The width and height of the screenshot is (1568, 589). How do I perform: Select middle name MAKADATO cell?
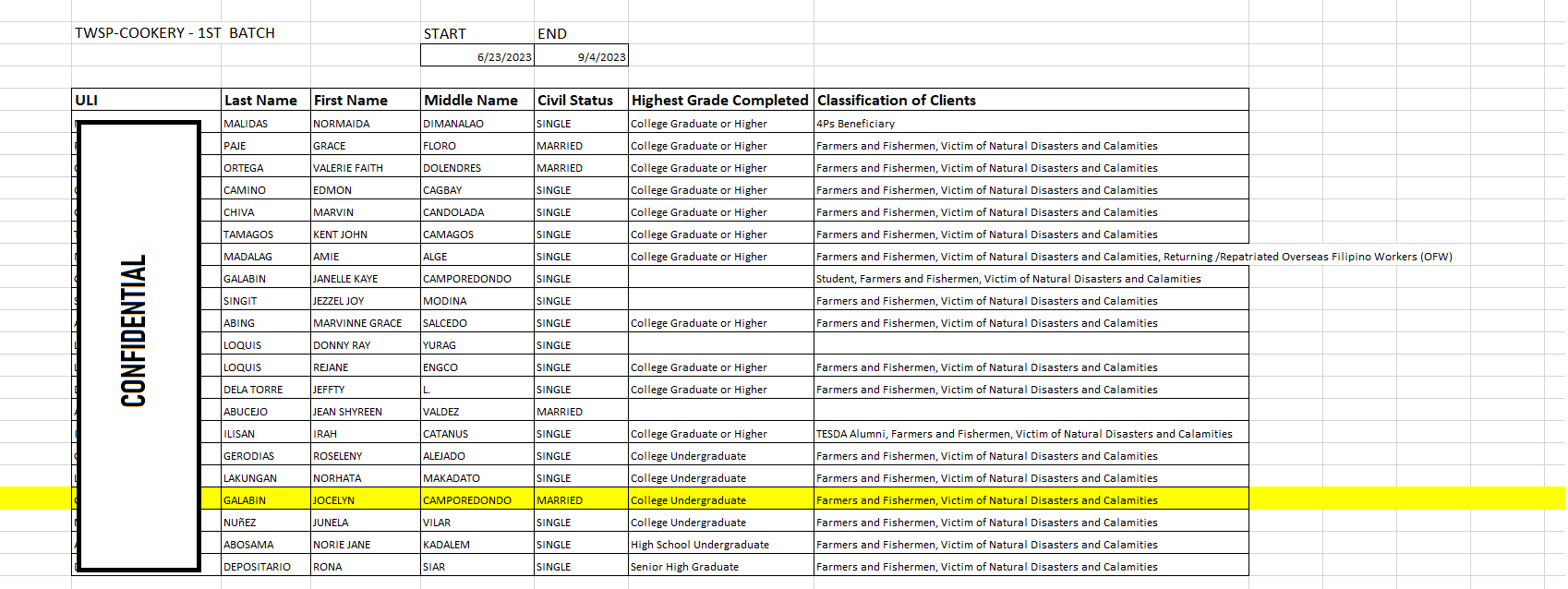click(477, 476)
